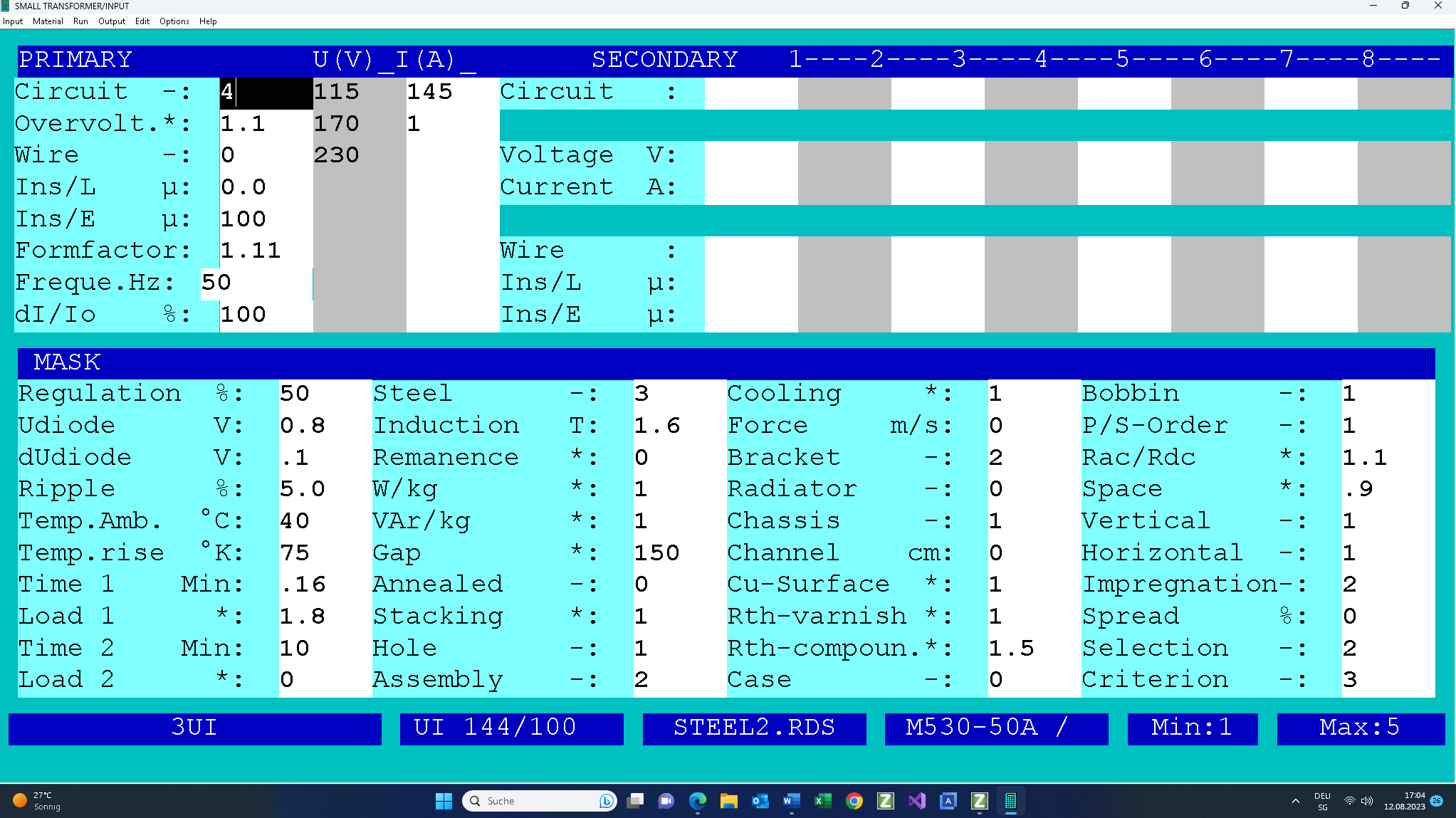The image size is (1456, 818).
Task: Click the DEU SG language indicator
Action: tap(1322, 801)
